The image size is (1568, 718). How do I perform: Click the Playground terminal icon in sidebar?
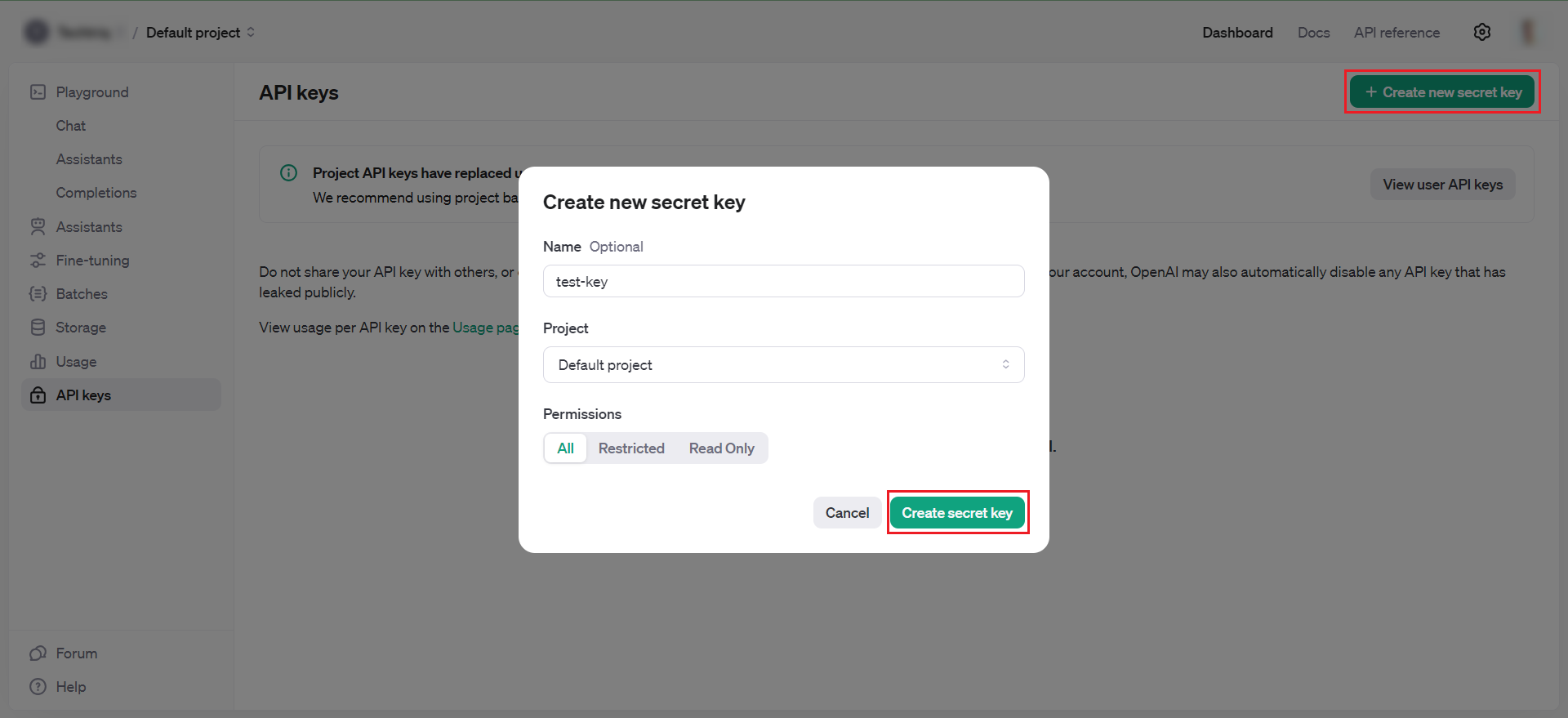pyautogui.click(x=38, y=92)
